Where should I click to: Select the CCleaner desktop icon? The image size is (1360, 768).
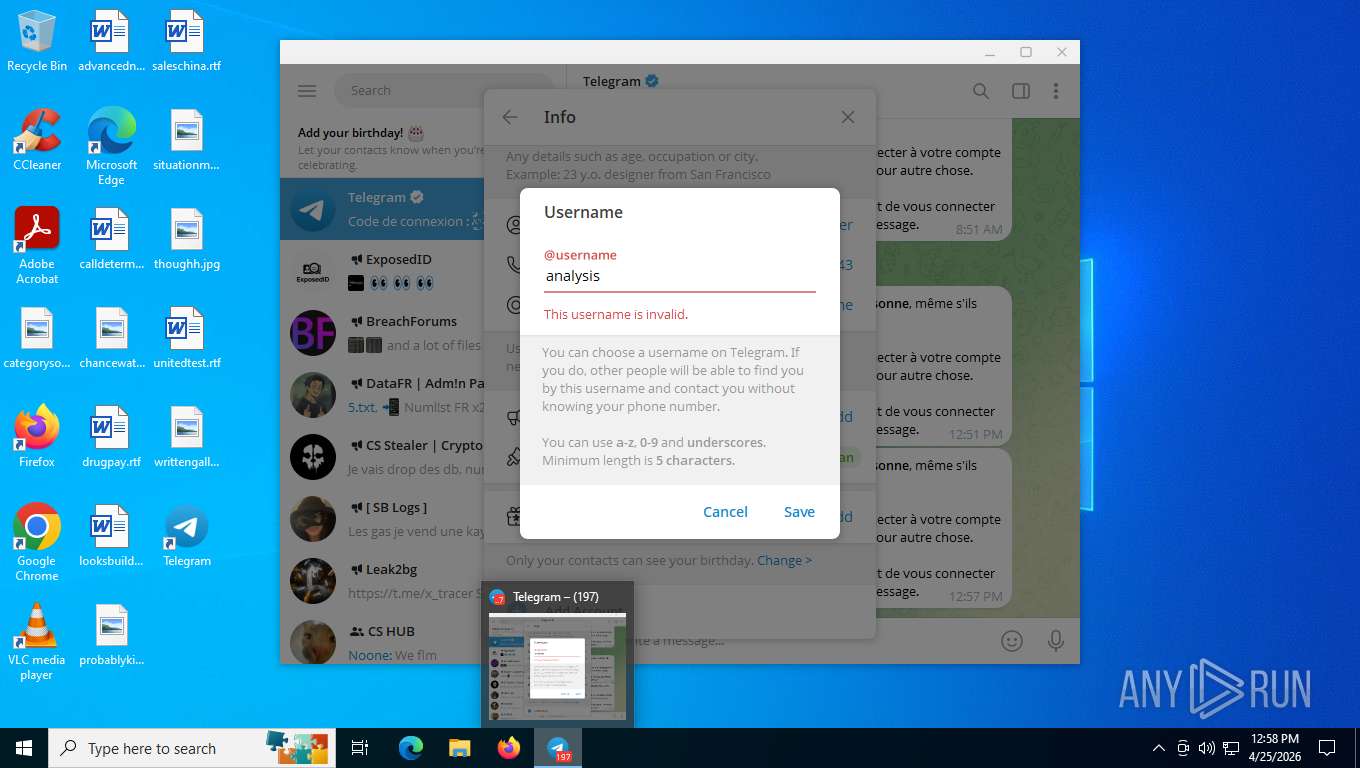(37, 140)
